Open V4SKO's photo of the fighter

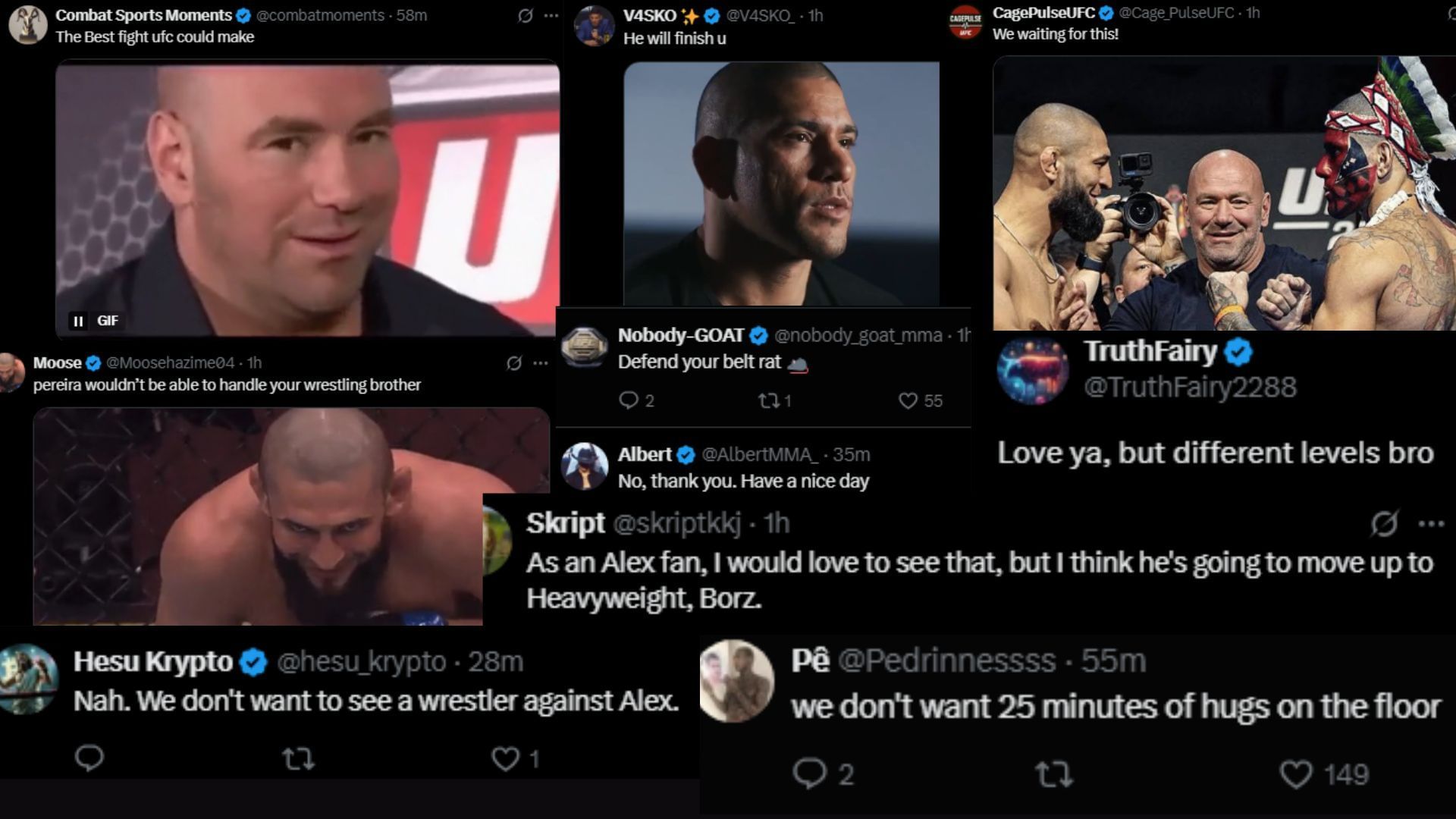point(781,184)
